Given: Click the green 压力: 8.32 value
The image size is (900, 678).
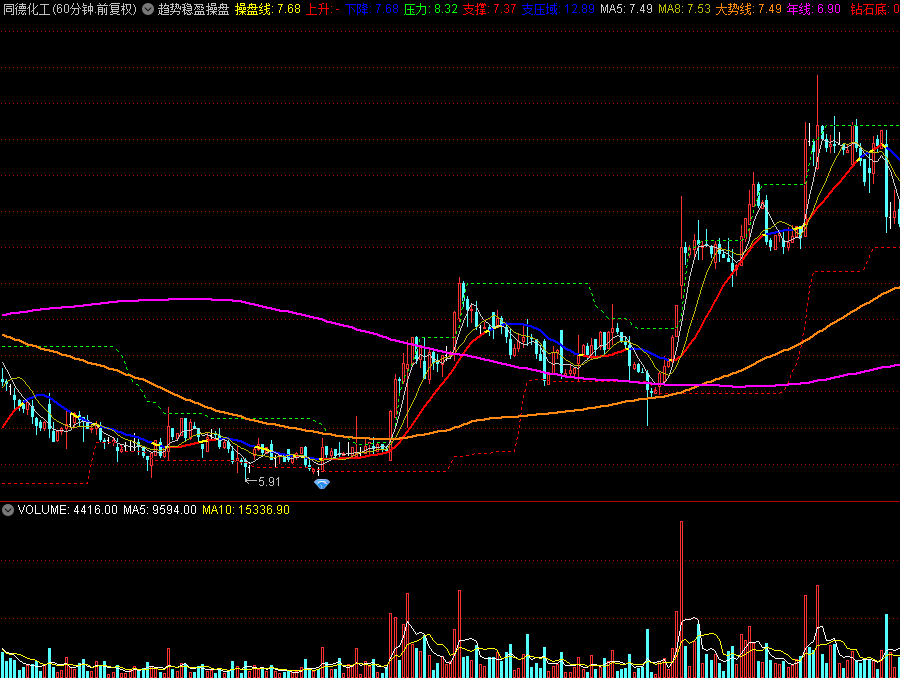Looking at the screenshot, I should click(430, 9).
